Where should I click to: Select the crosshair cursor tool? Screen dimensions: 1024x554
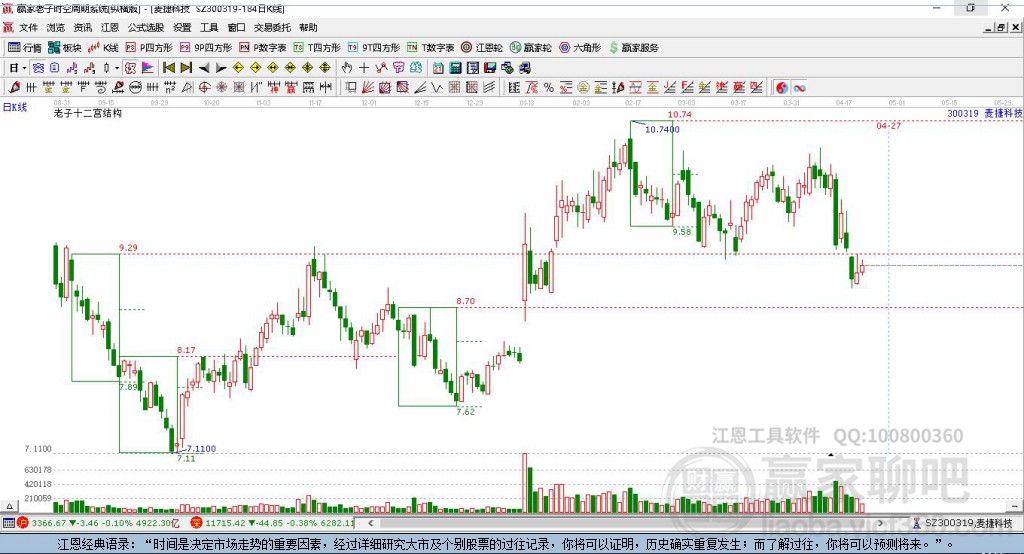tap(364, 67)
